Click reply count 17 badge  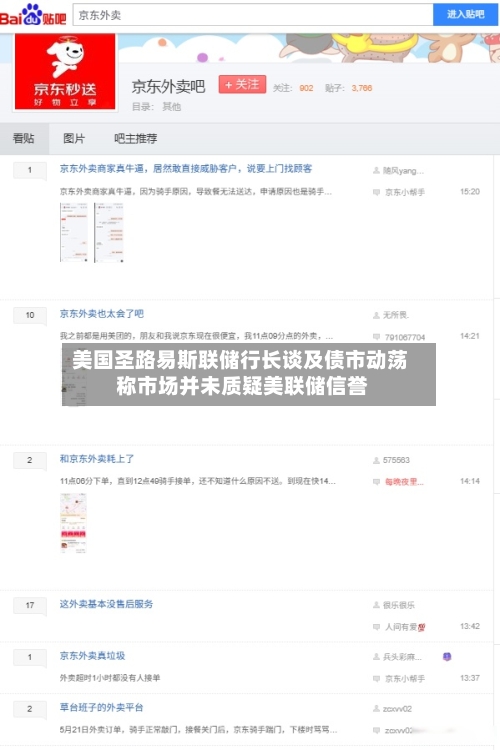[x=30, y=606]
